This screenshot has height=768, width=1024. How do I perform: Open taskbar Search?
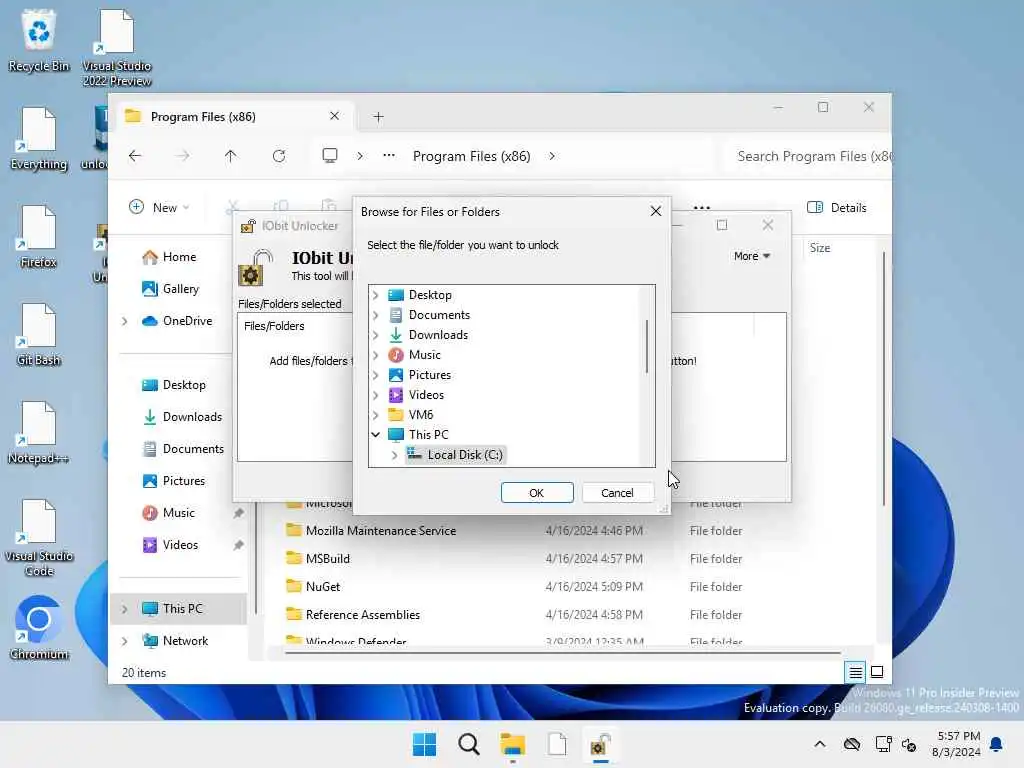click(468, 744)
